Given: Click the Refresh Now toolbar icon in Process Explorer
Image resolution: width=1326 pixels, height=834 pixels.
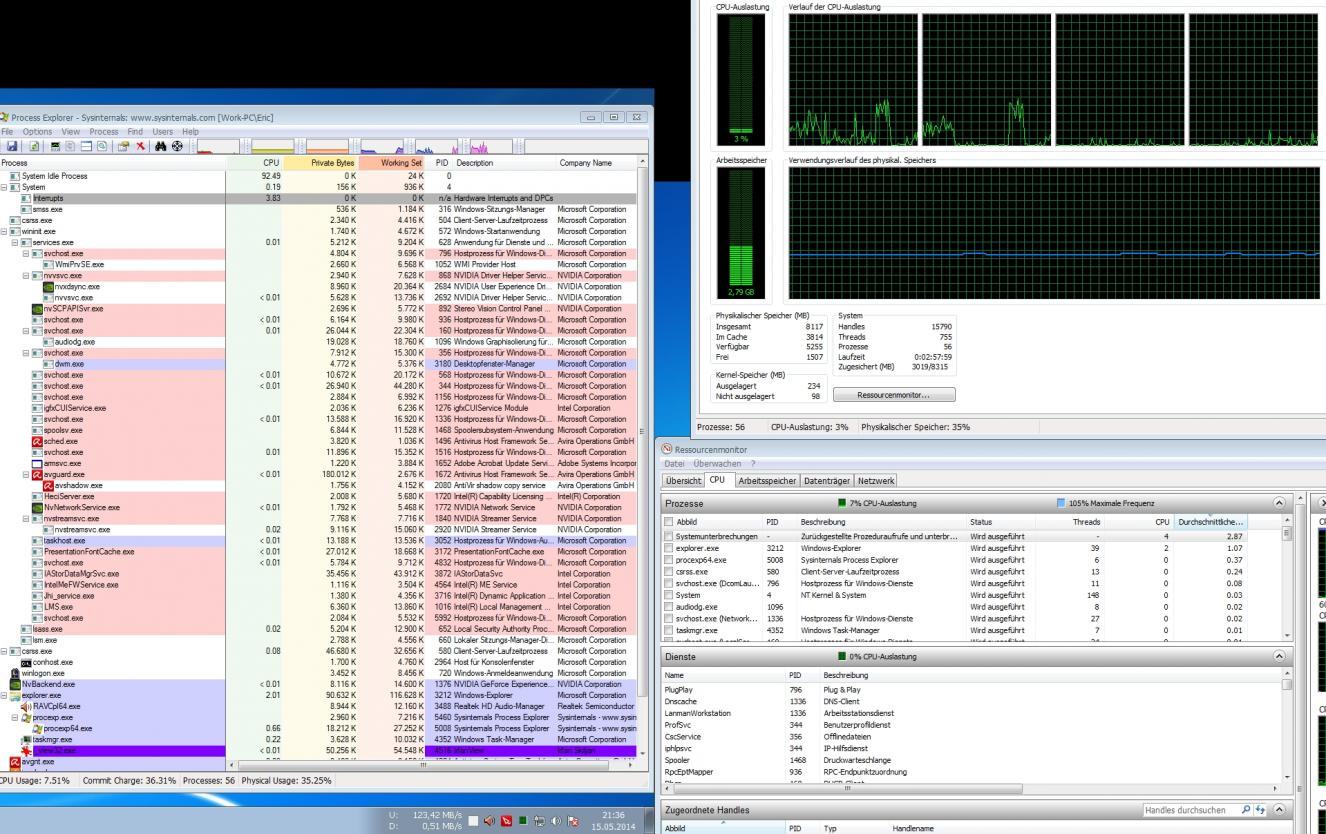Looking at the screenshot, I should (34, 146).
